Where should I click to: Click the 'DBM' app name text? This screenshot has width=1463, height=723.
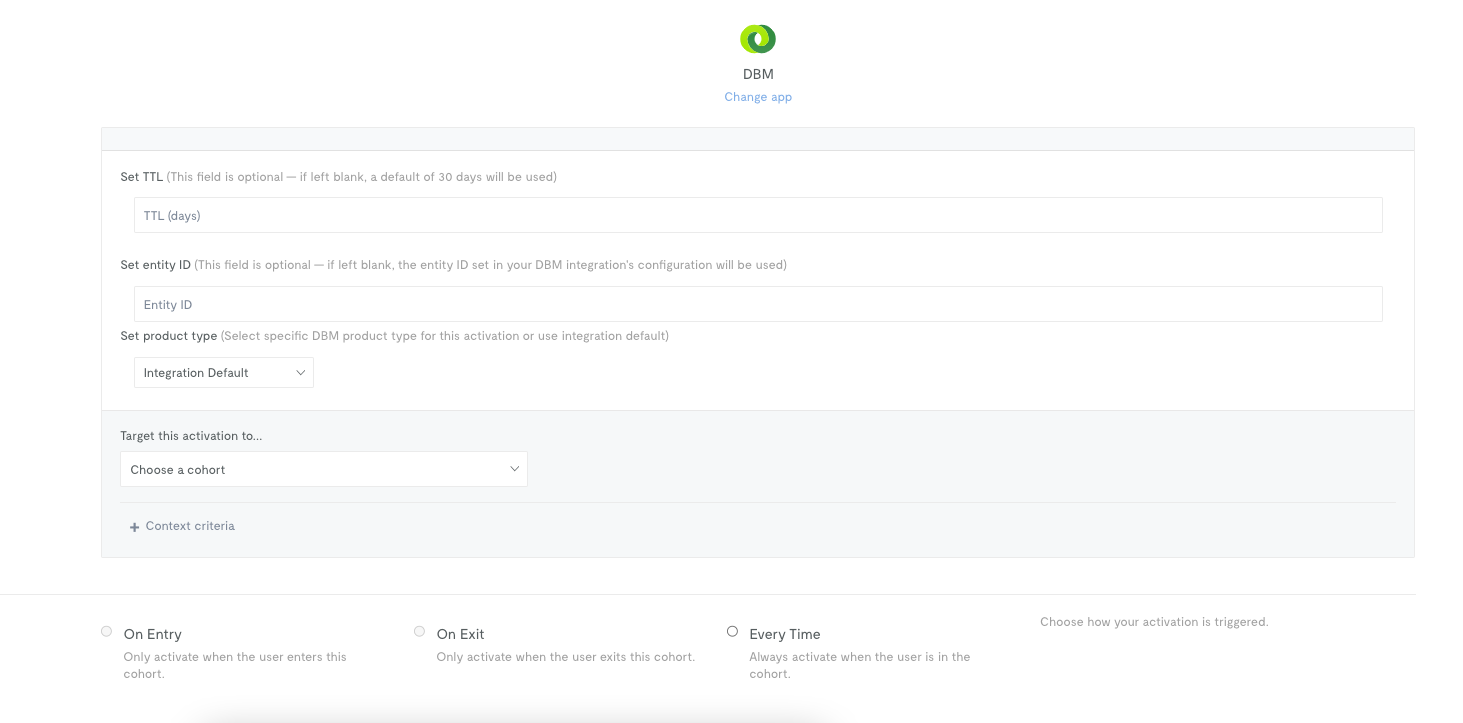(758, 74)
